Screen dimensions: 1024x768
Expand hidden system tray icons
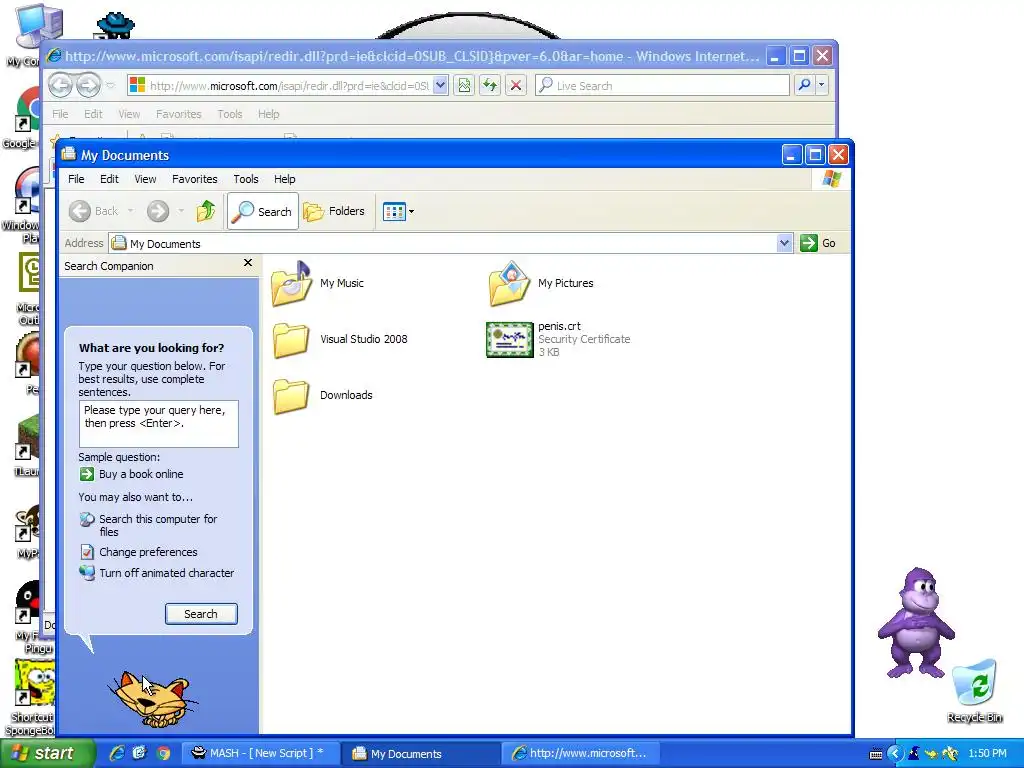click(x=895, y=754)
